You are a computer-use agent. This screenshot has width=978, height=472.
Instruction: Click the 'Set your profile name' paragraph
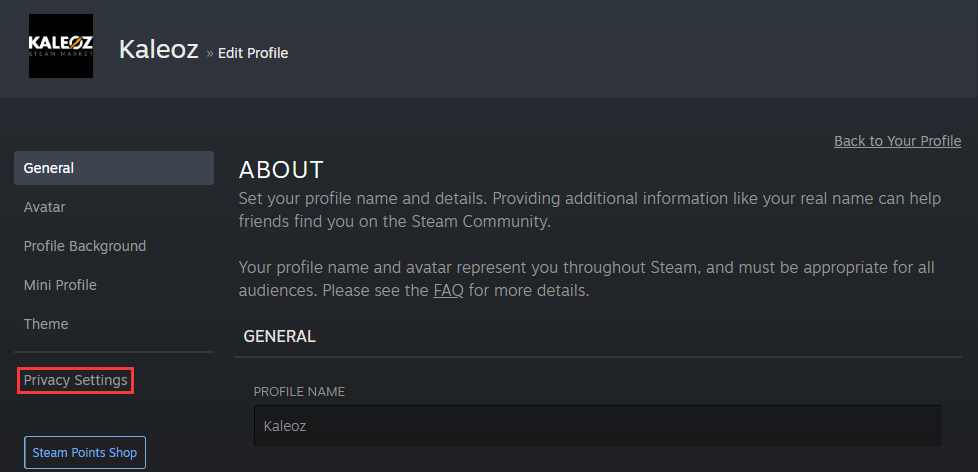coord(589,209)
